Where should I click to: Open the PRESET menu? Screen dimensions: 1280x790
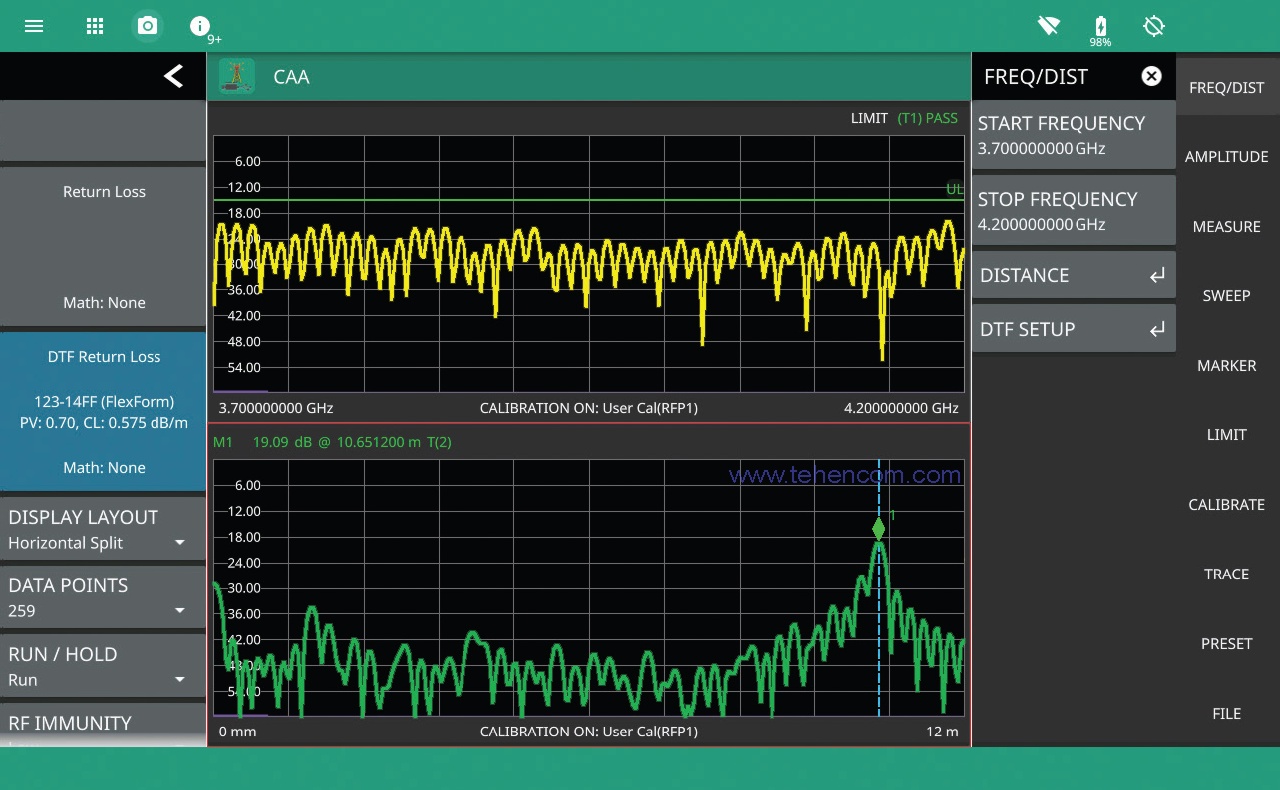point(1227,644)
